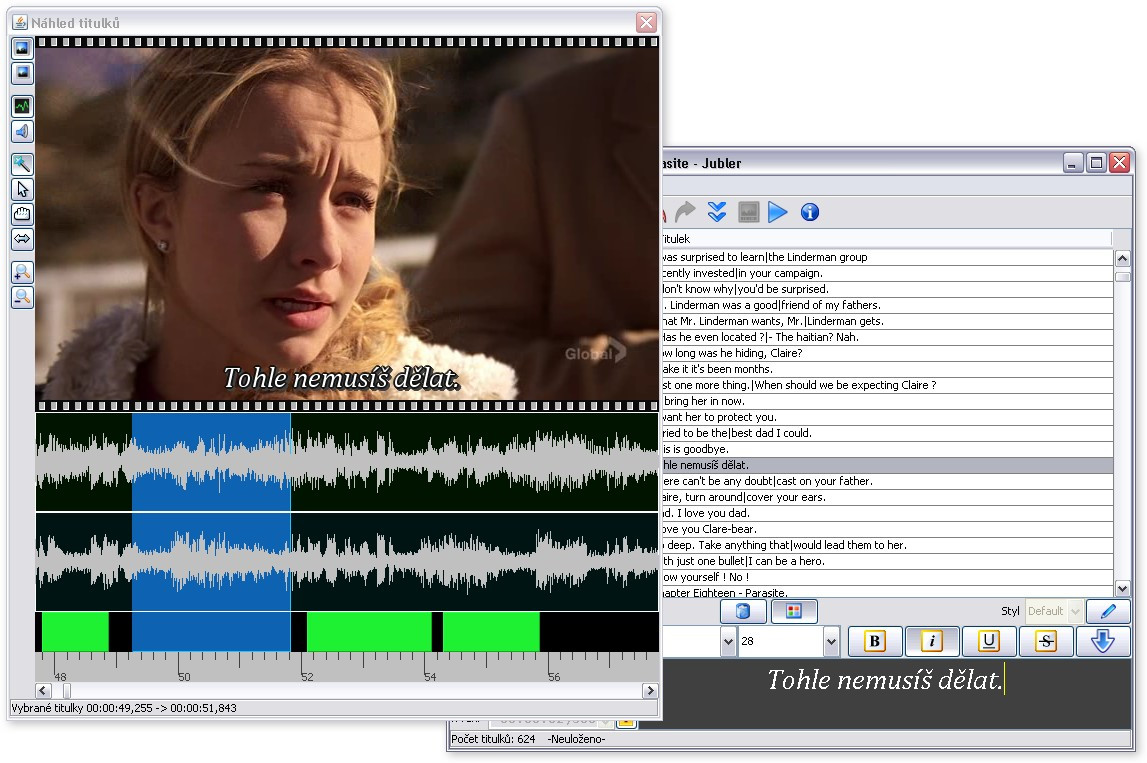Click the timeline scroll left arrow
The image size is (1147, 763).
[42, 691]
